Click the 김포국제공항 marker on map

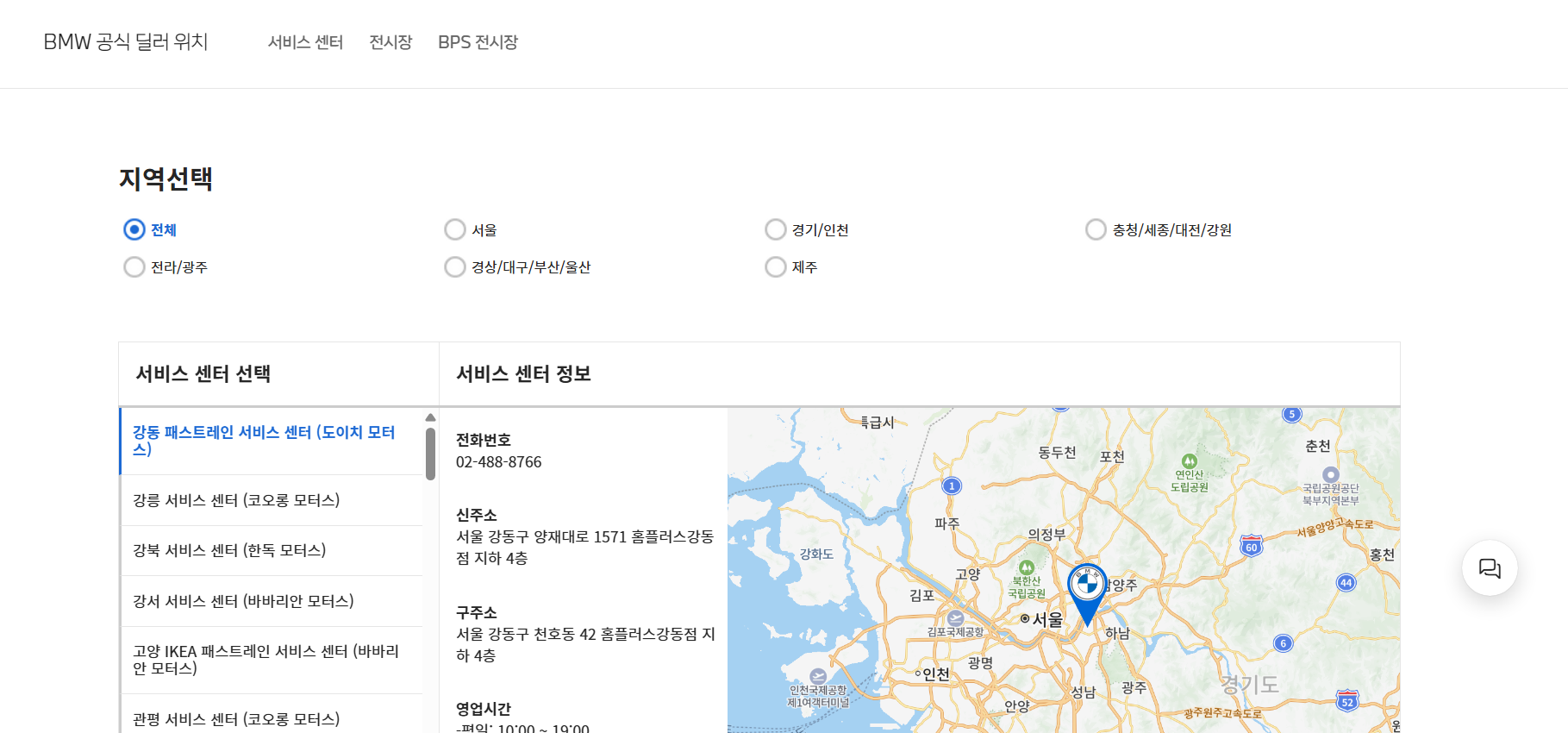point(955,617)
